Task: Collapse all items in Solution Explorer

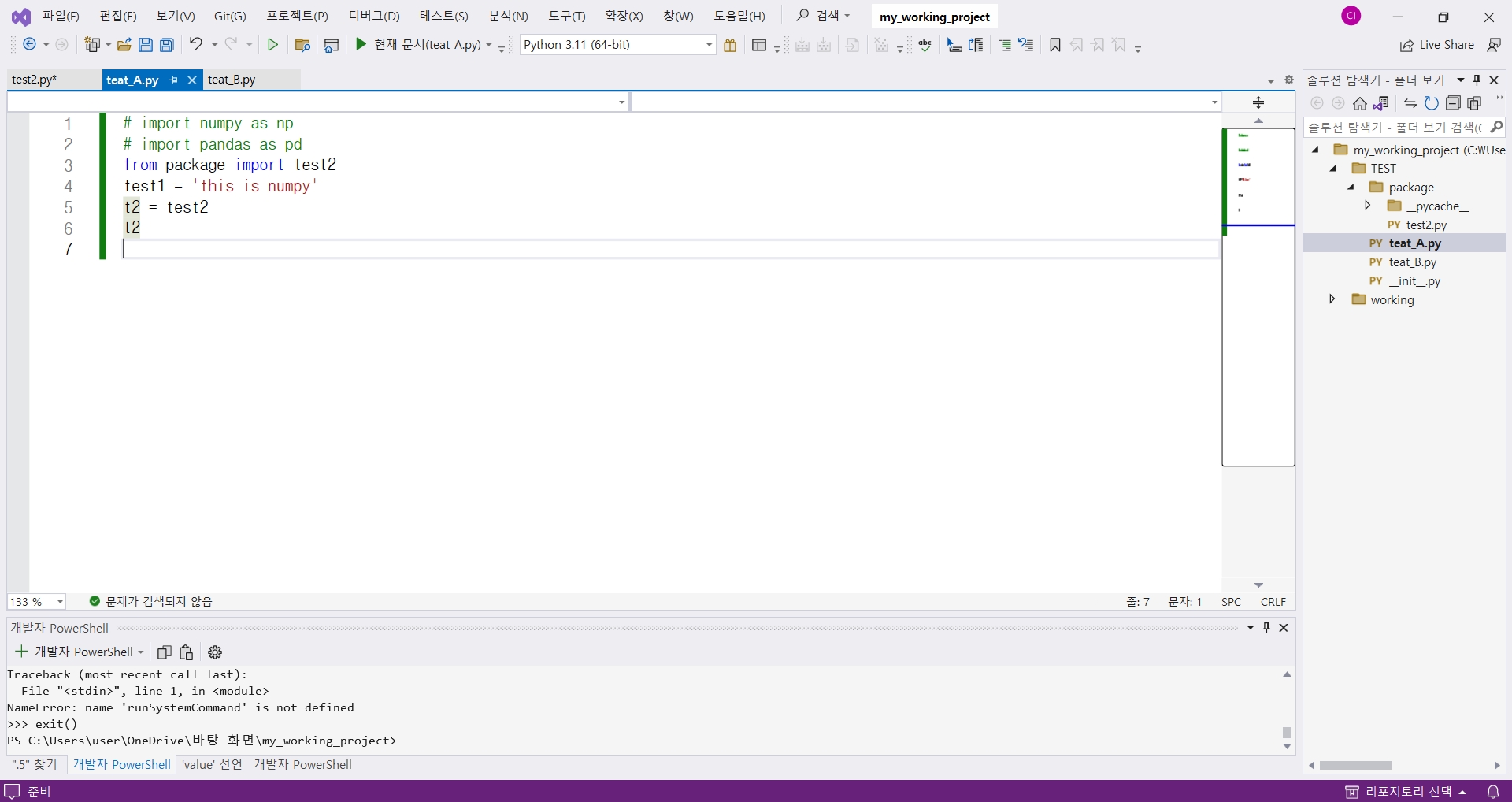Action: tap(1454, 103)
